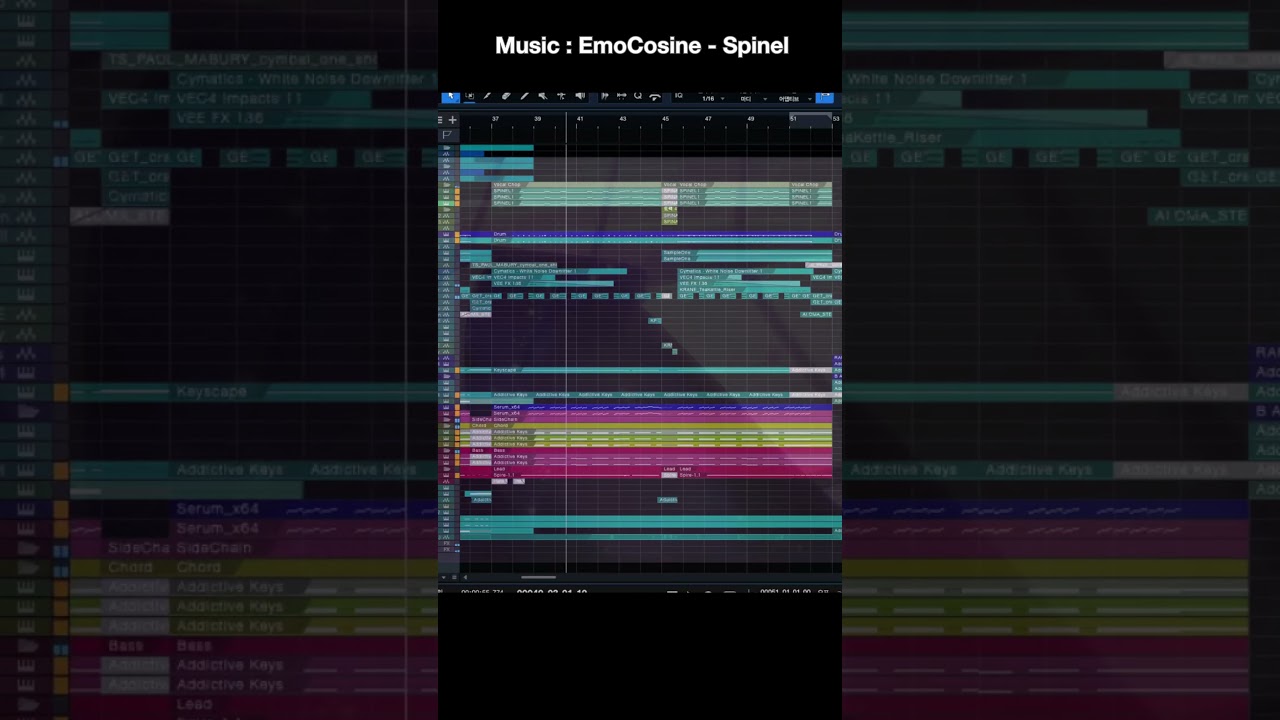1280x720 pixels.
Task: Click bar 41 on the timeline ruler
Action: click(x=580, y=119)
